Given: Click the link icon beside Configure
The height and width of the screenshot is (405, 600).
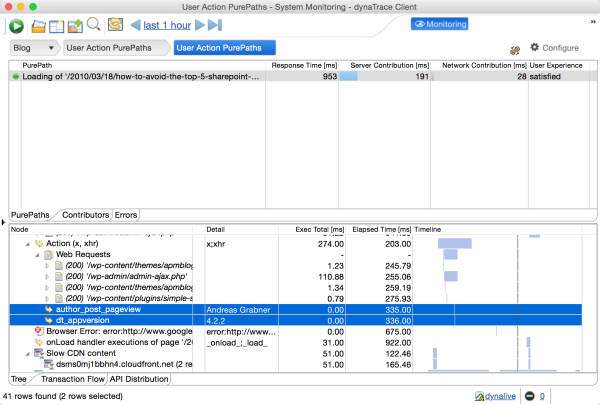Looking at the screenshot, I should (515, 50).
